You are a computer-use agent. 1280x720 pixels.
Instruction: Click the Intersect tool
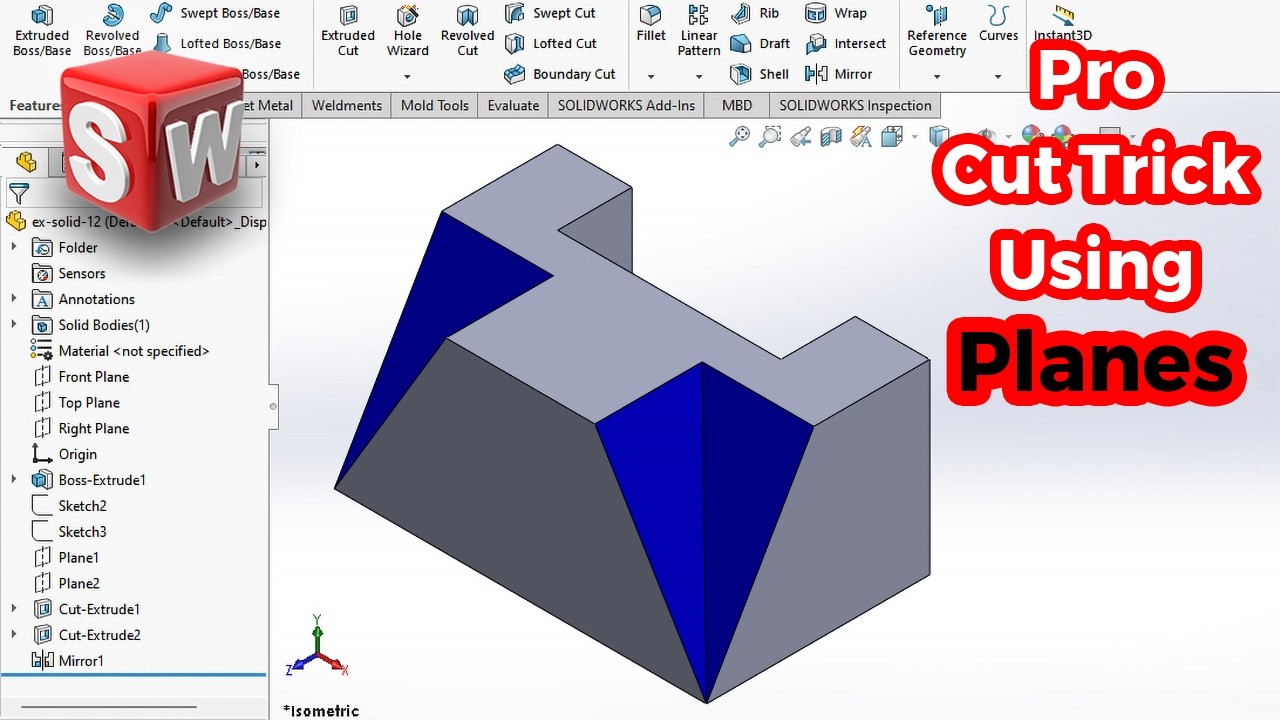[x=846, y=43]
